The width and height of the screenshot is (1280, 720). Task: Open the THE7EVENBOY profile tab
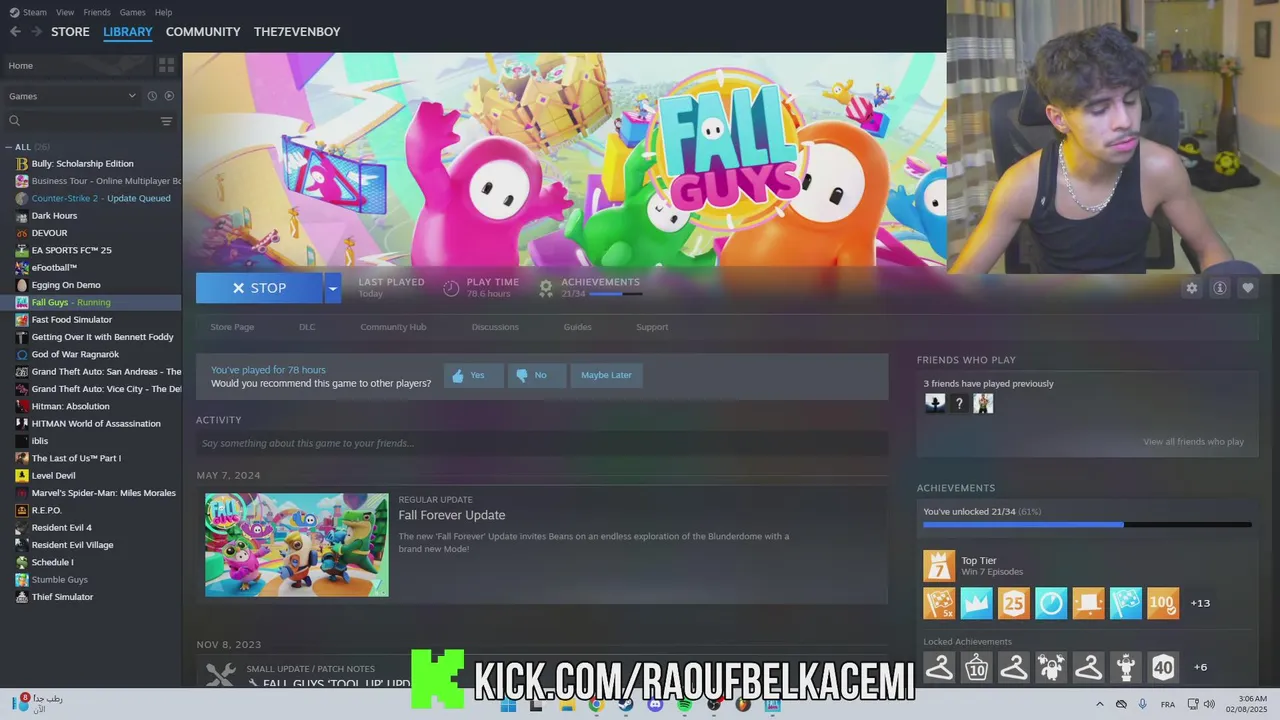tap(297, 32)
